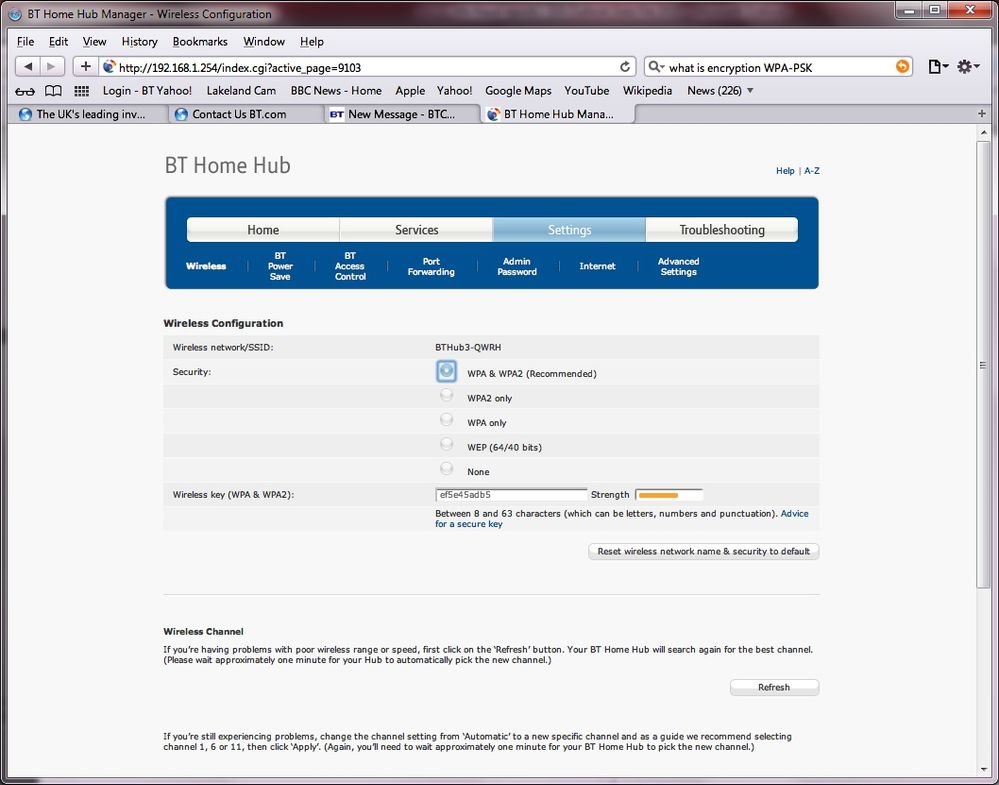The width and height of the screenshot is (999, 785).
Task: Open the Internet settings subpage
Action: coord(598,266)
